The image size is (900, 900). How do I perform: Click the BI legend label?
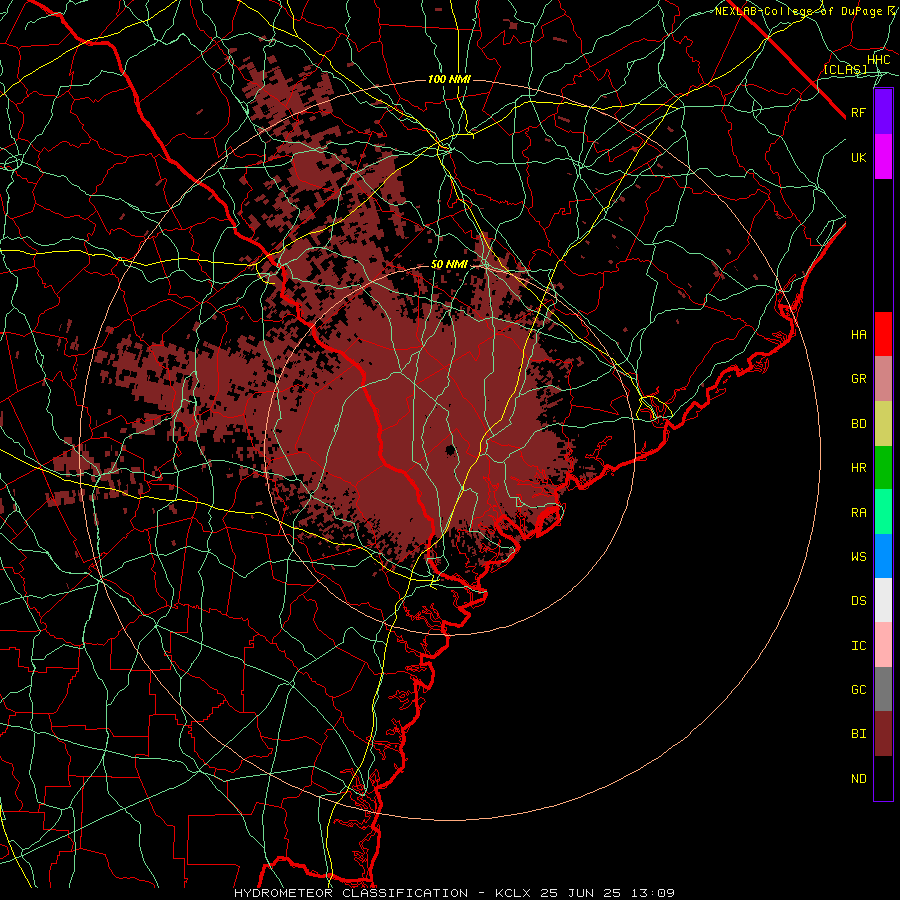pos(859,734)
